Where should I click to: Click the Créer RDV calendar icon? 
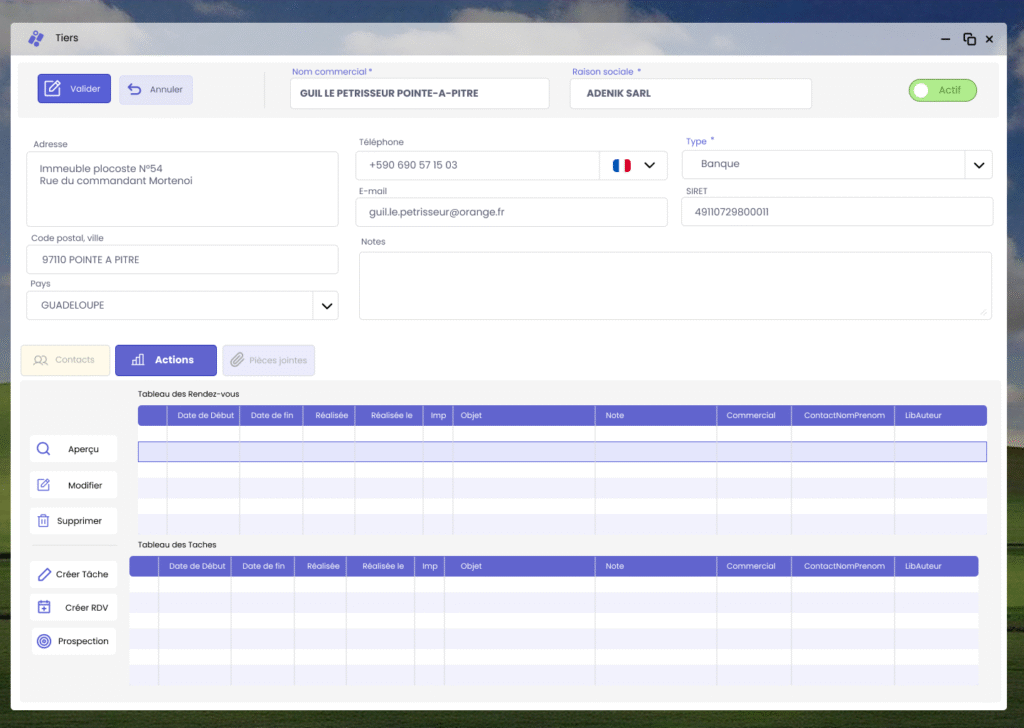(x=44, y=607)
